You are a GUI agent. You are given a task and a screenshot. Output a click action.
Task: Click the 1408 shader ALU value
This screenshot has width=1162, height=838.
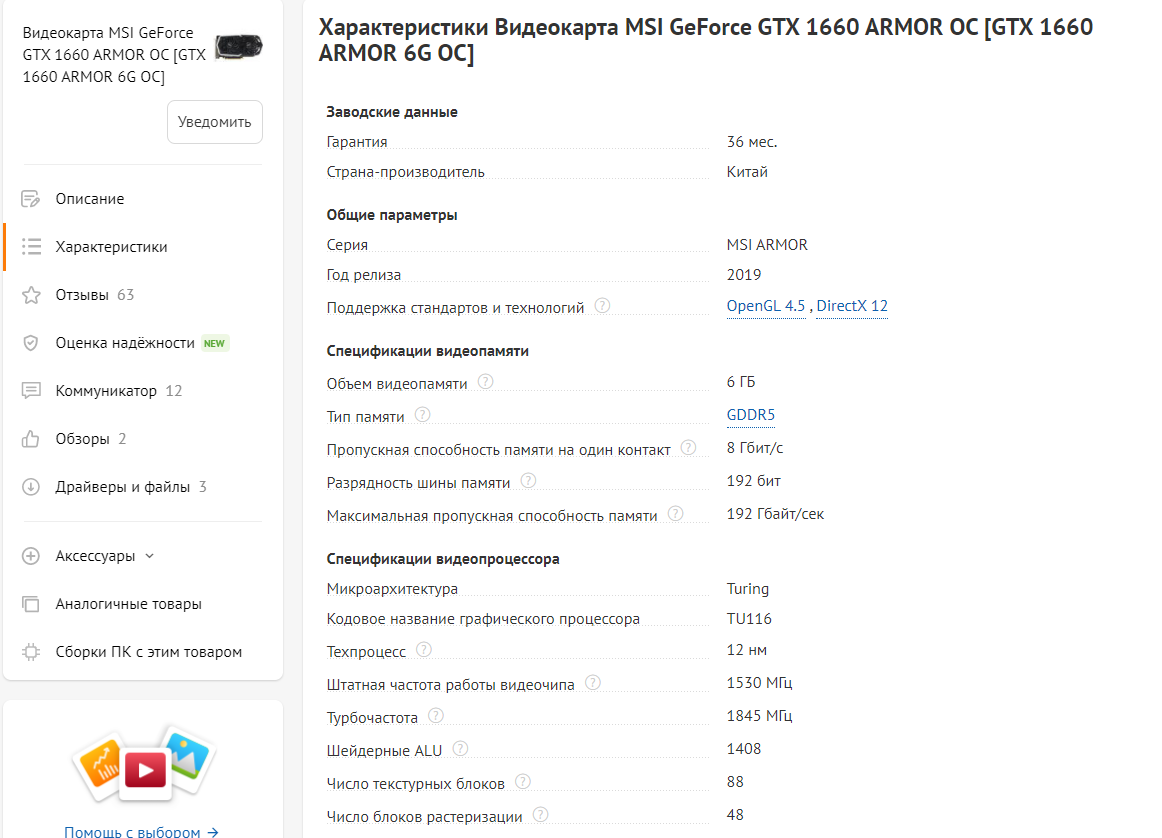point(743,748)
